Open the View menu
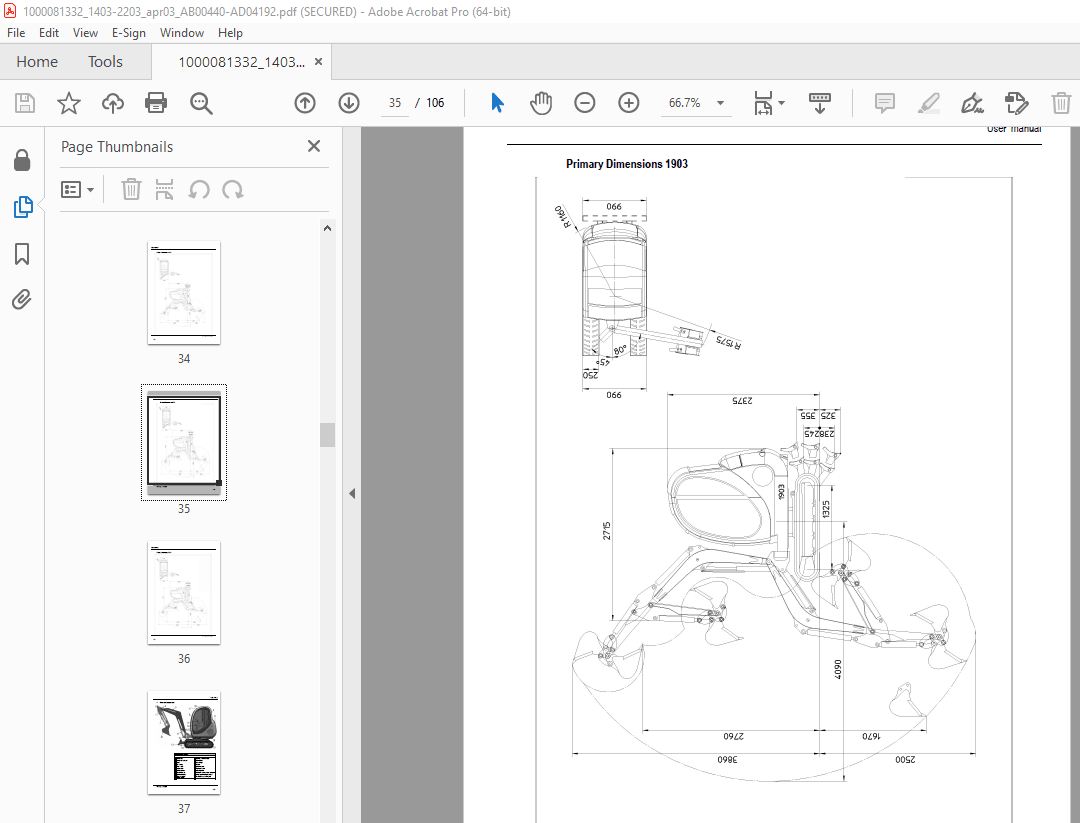The width and height of the screenshot is (1080, 823). click(x=85, y=32)
